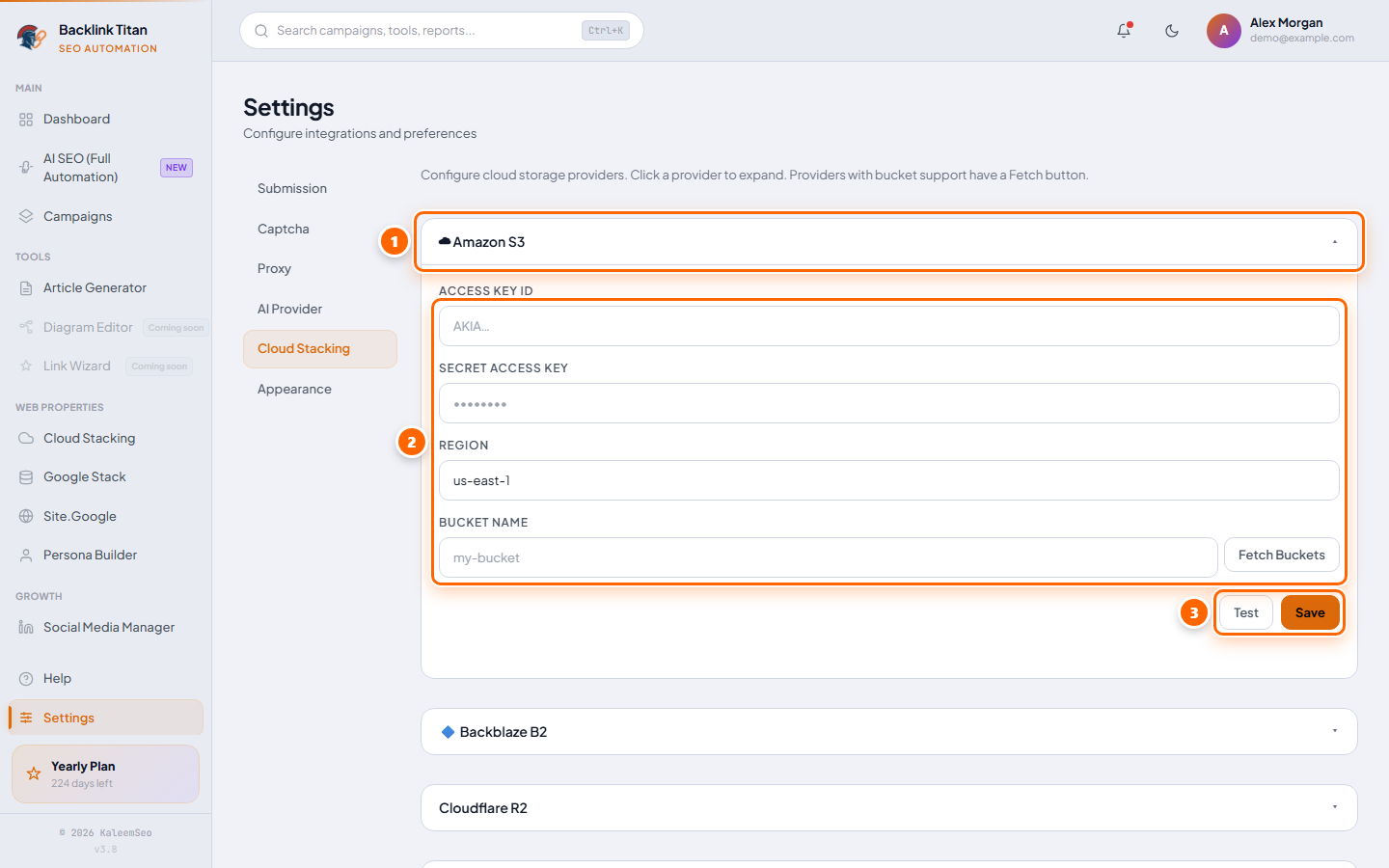Open the Captcha settings tab
The height and width of the screenshot is (868, 1389).
320,229
